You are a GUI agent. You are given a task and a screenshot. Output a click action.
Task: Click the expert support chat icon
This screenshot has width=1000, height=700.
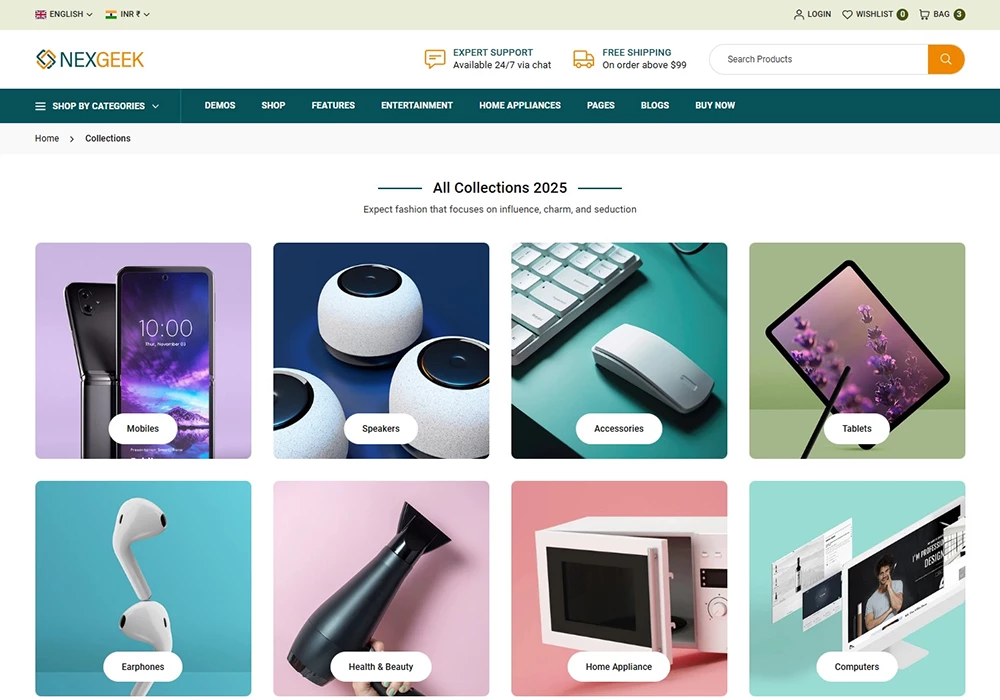[x=435, y=59]
